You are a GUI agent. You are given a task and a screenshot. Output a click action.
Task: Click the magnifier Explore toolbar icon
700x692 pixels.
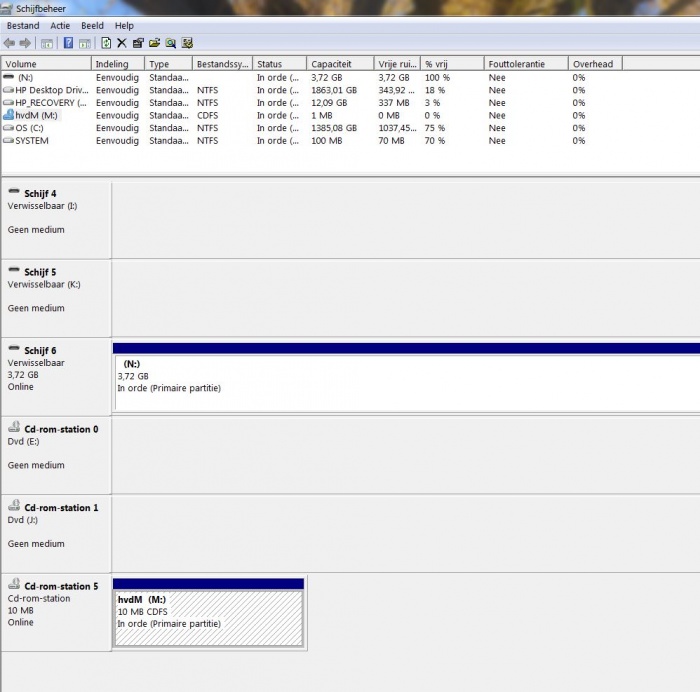171,43
